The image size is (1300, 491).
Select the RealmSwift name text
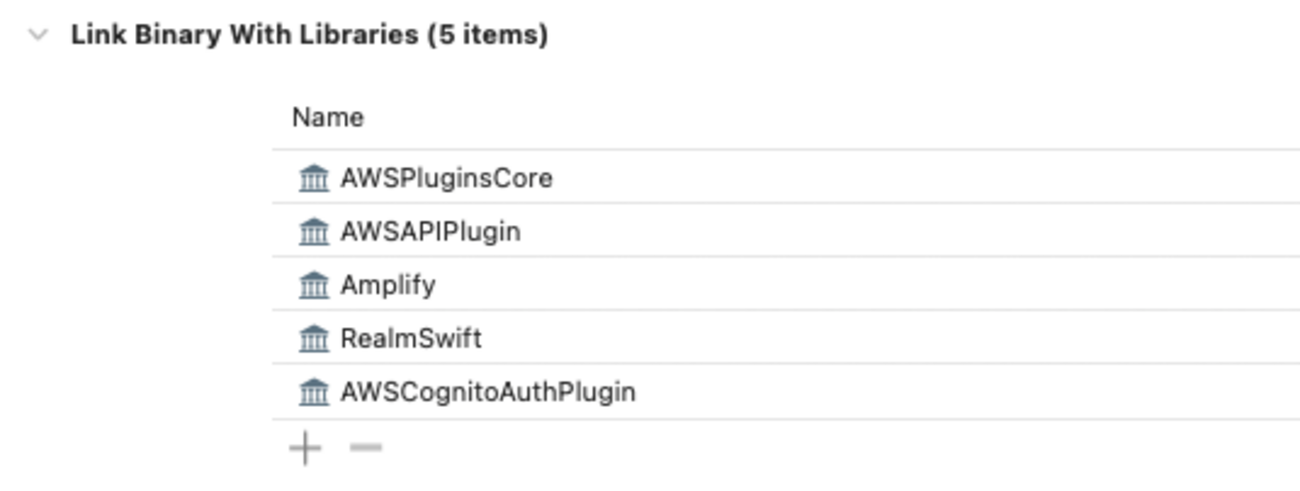coord(411,338)
